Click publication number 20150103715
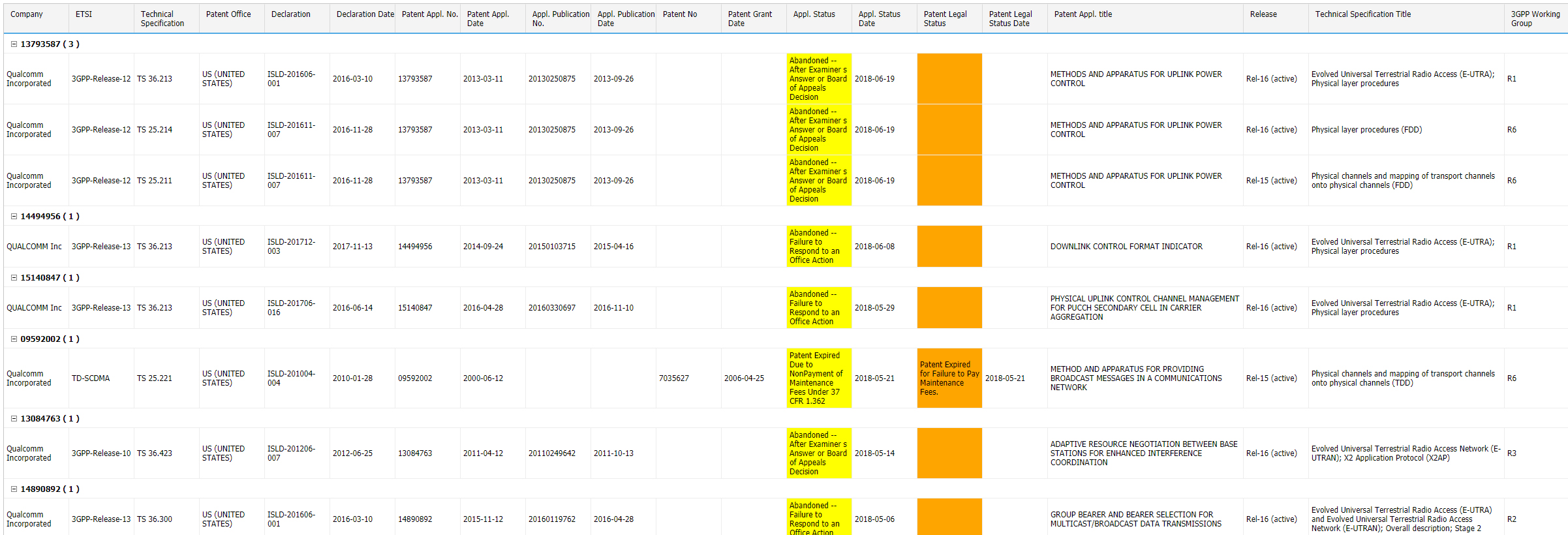 (x=552, y=247)
